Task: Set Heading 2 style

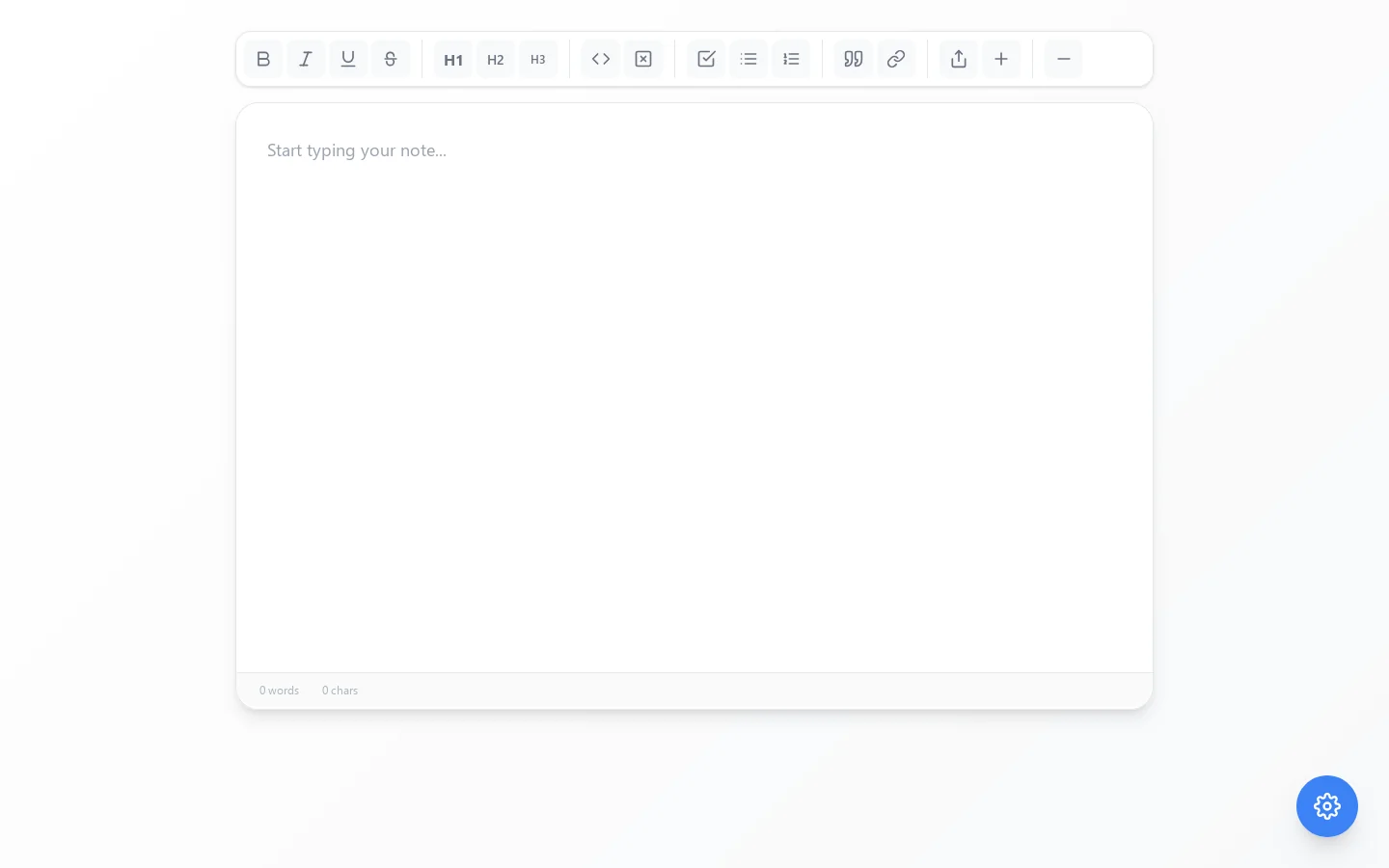Action: click(x=496, y=59)
